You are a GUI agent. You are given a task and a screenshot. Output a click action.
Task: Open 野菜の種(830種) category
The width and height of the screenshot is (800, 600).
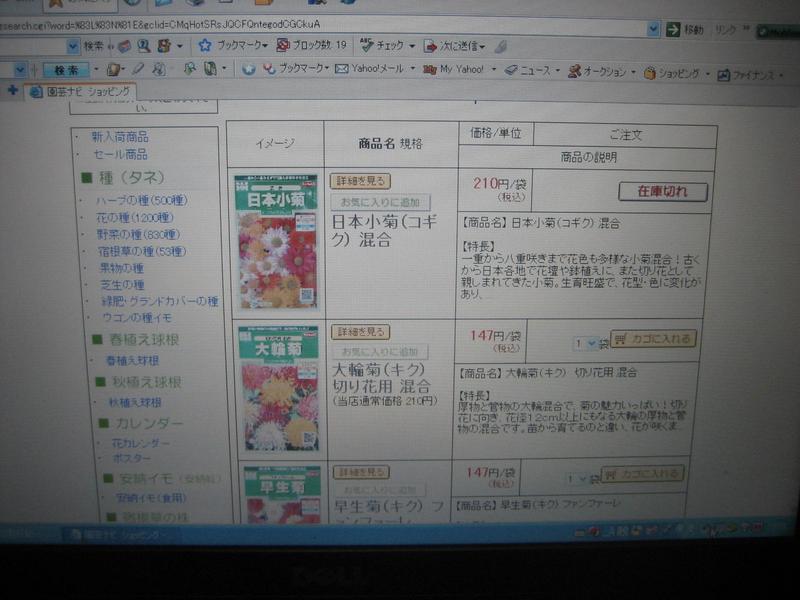tap(138, 235)
